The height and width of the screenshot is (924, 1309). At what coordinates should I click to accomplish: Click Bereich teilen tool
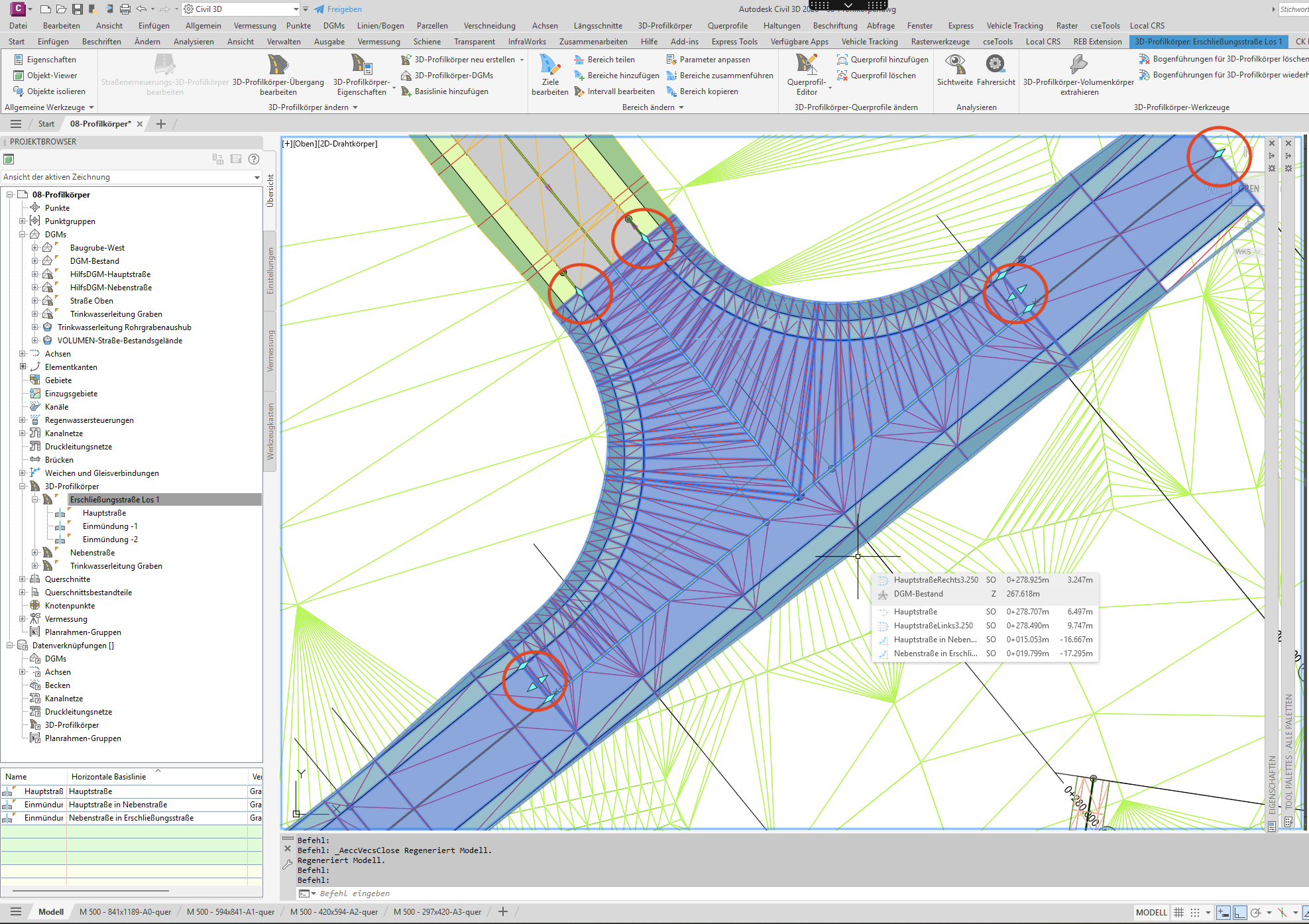604,60
